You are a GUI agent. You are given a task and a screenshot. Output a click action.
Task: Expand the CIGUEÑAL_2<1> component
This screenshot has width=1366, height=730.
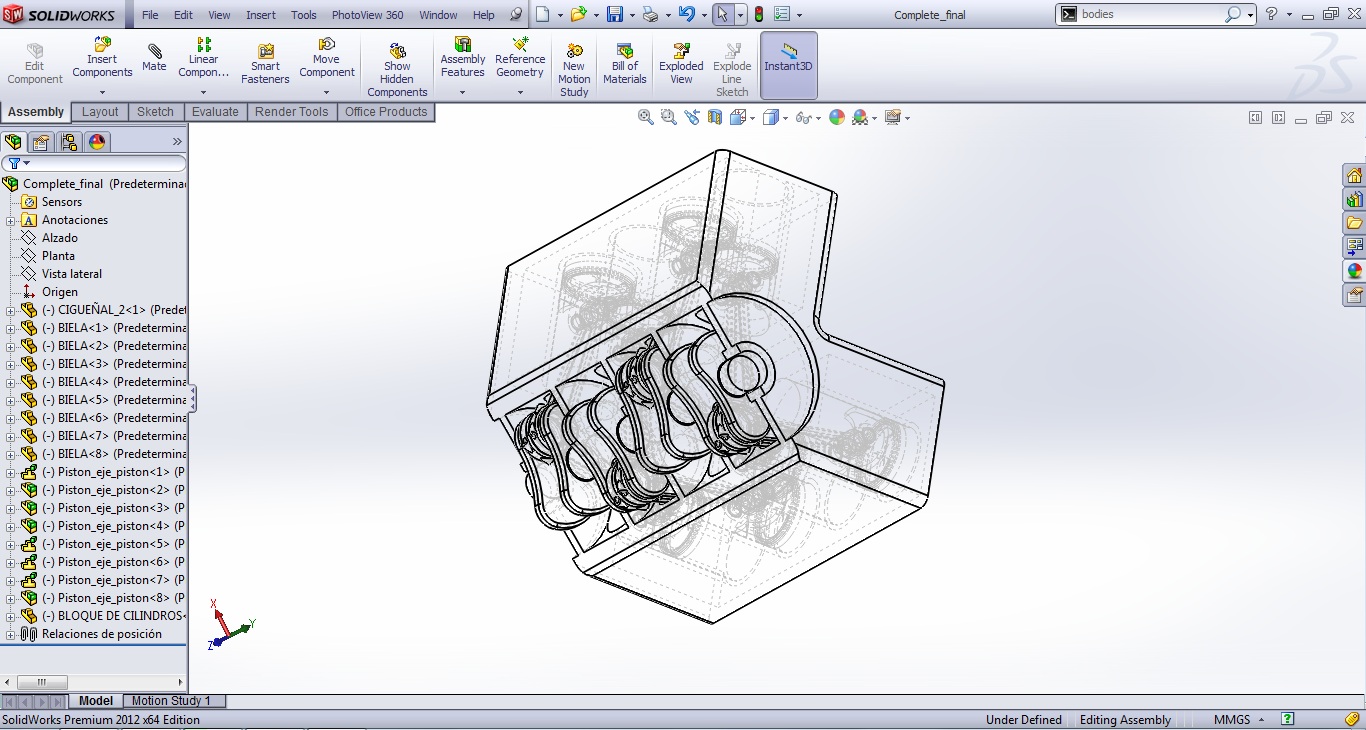click(11, 310)
